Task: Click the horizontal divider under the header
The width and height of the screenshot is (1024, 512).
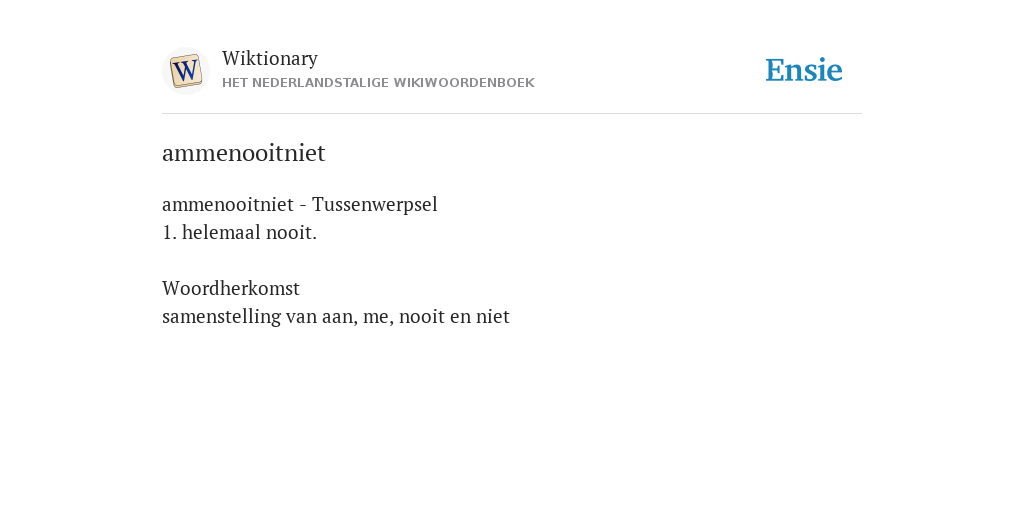Action: tap(512, 114)
